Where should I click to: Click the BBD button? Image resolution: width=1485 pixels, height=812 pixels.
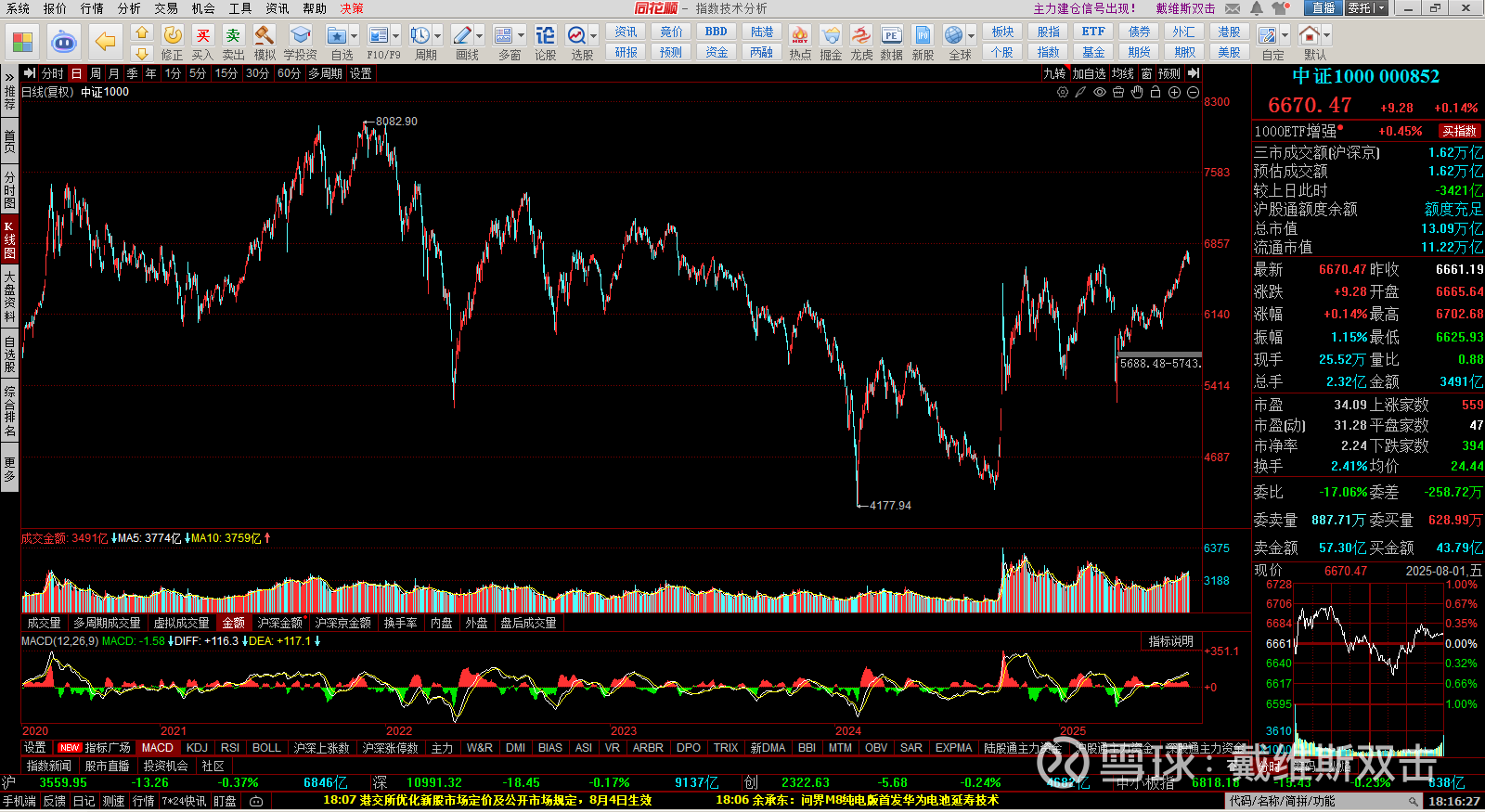[717, 32]
